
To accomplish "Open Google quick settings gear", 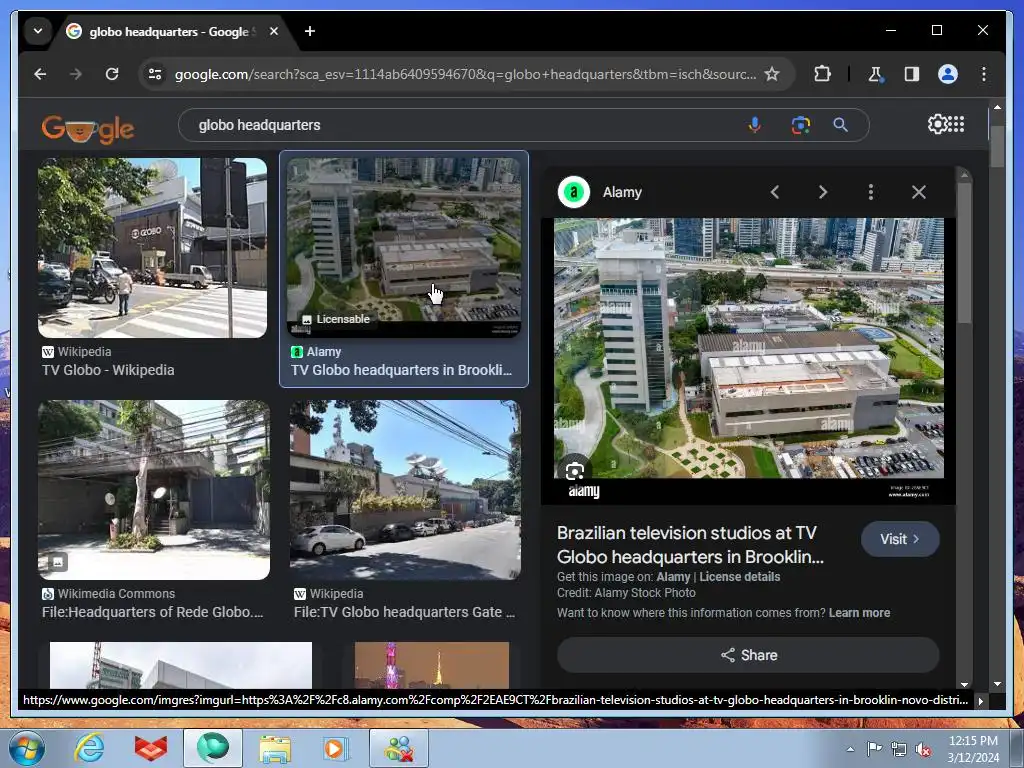I will [936, 124].
